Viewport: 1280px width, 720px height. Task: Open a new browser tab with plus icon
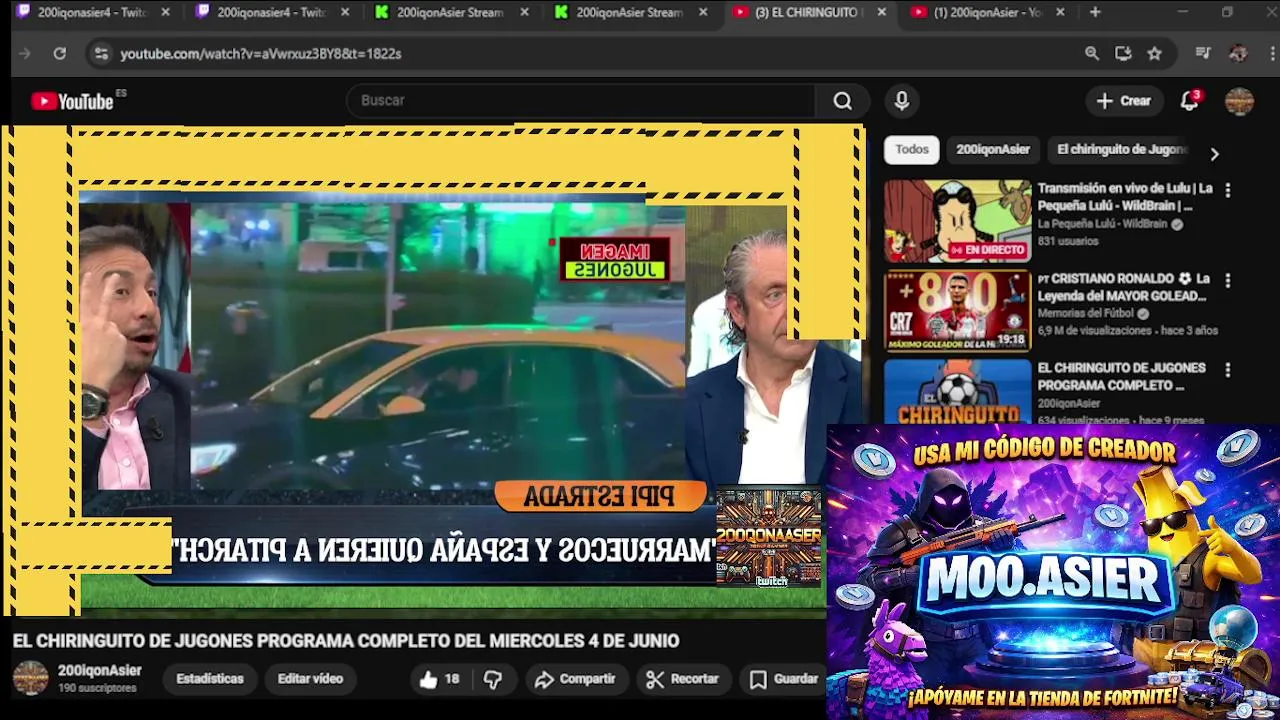click(x=1095, y=13)
